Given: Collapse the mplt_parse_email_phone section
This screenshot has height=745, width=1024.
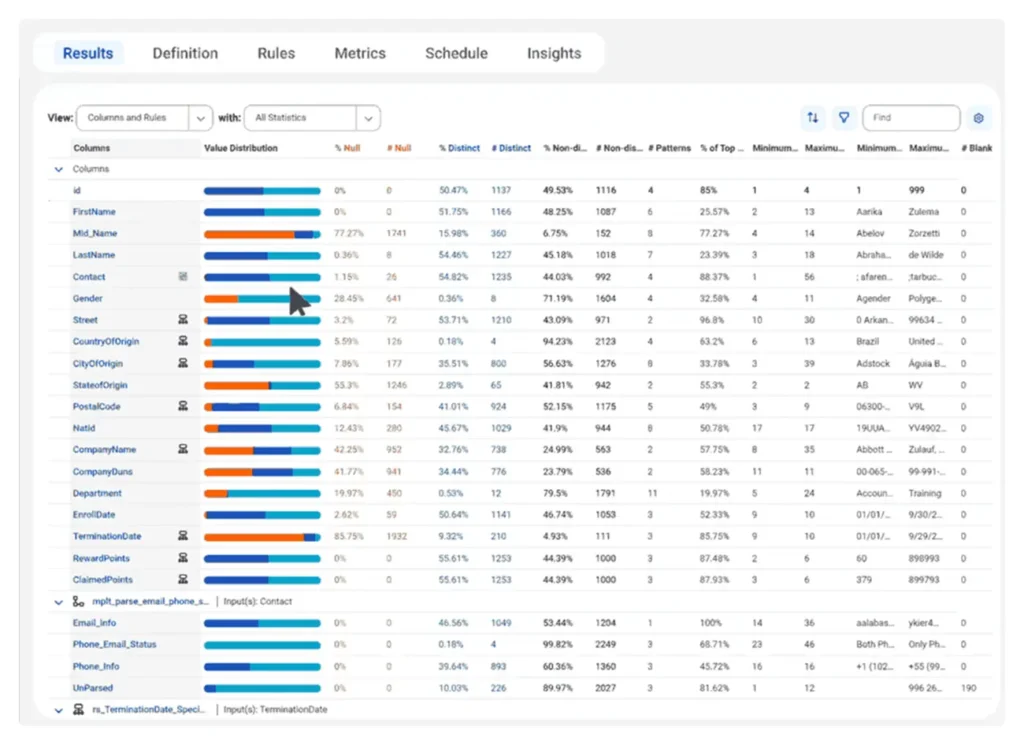Looking at the screenshot, I should click(58, 601).
